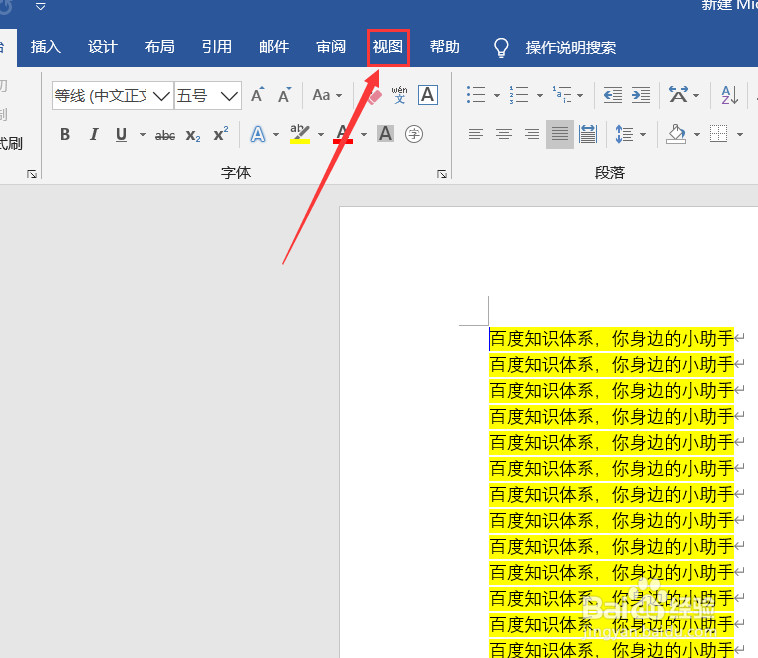Image resolution: width=758 pixels, height=658 pixels.
Task: Open the line spacing dropdown arrow
Action: [x=643, y=134]
